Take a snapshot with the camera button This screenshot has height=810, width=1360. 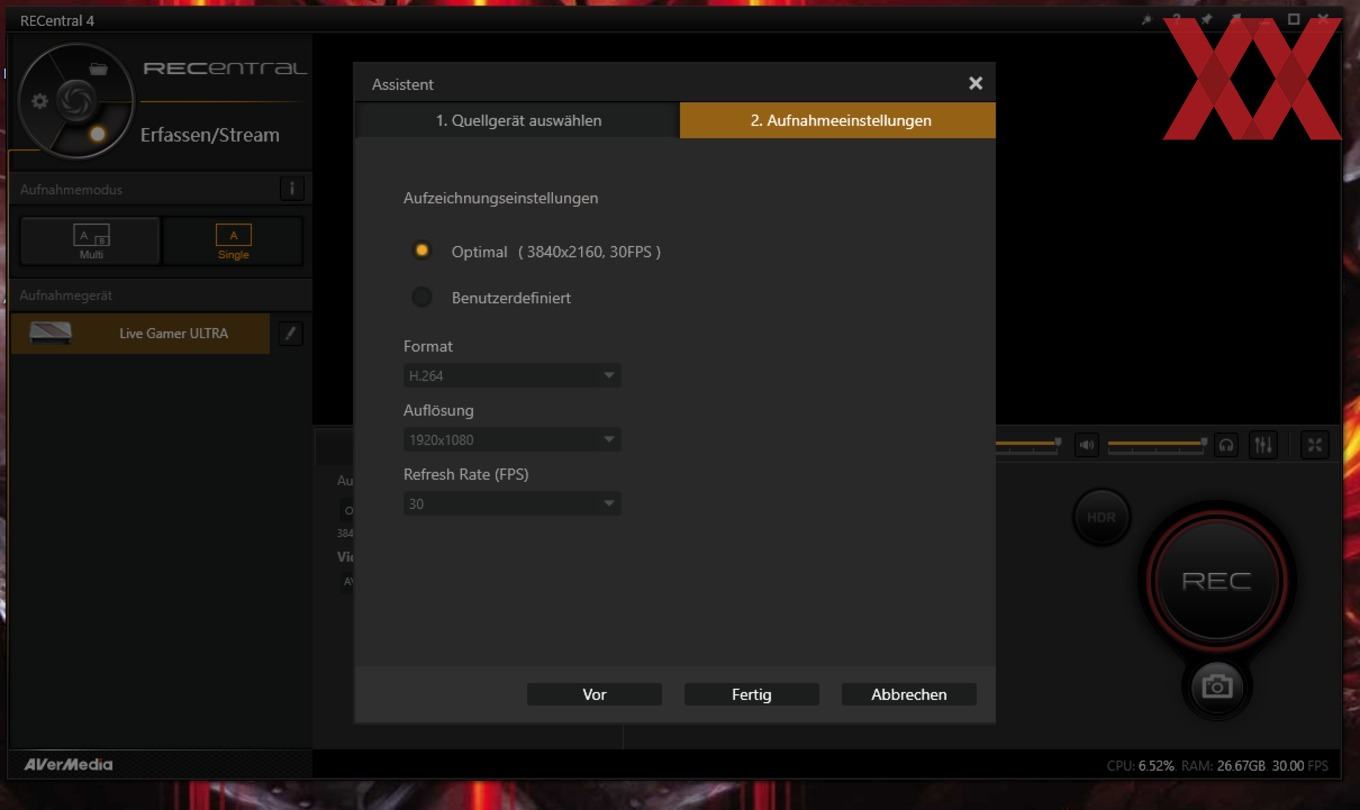(x=1217, y=686)
